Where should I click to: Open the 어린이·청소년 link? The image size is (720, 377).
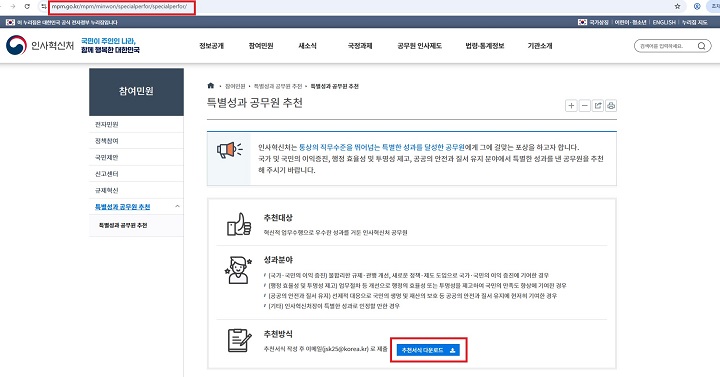[630, 22]
